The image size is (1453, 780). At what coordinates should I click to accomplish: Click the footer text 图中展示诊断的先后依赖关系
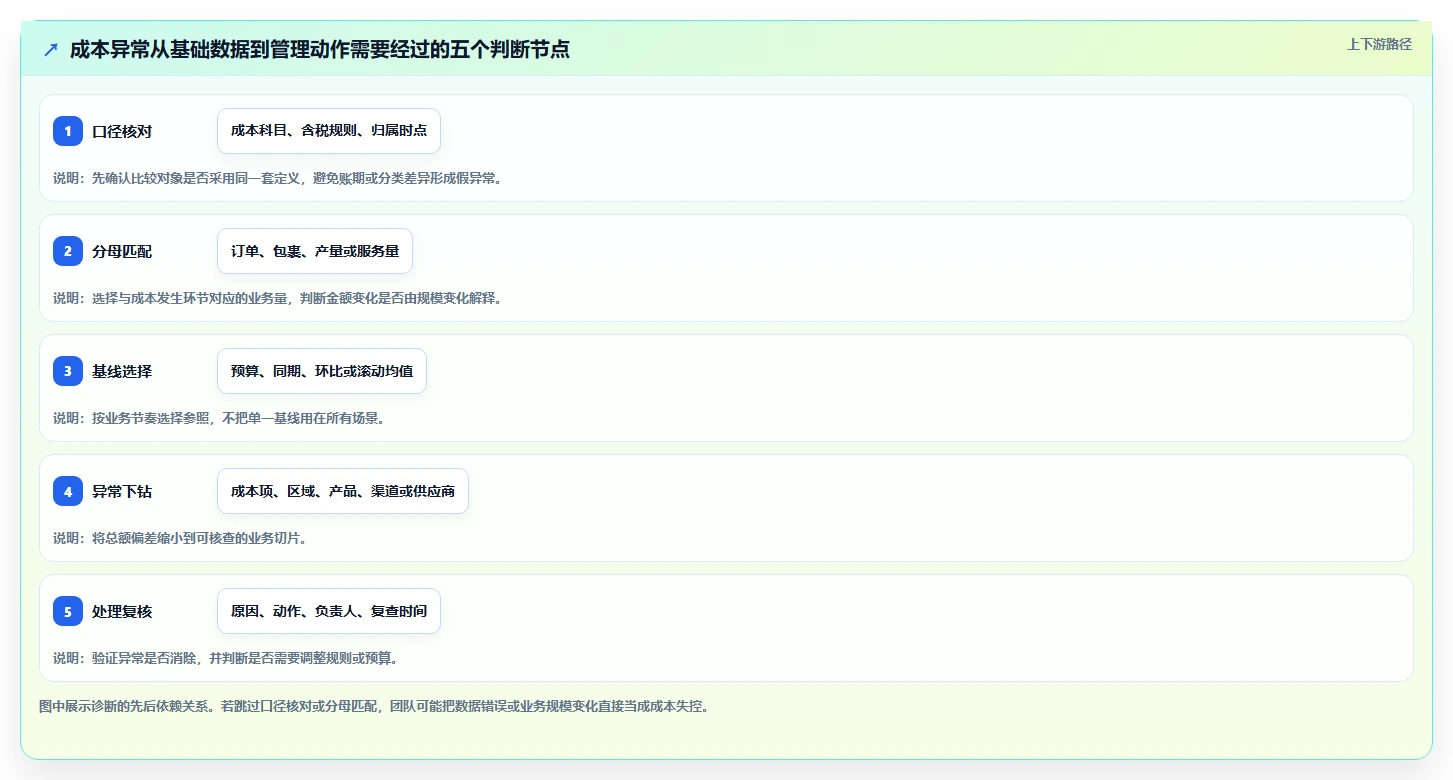pos(125,706)
